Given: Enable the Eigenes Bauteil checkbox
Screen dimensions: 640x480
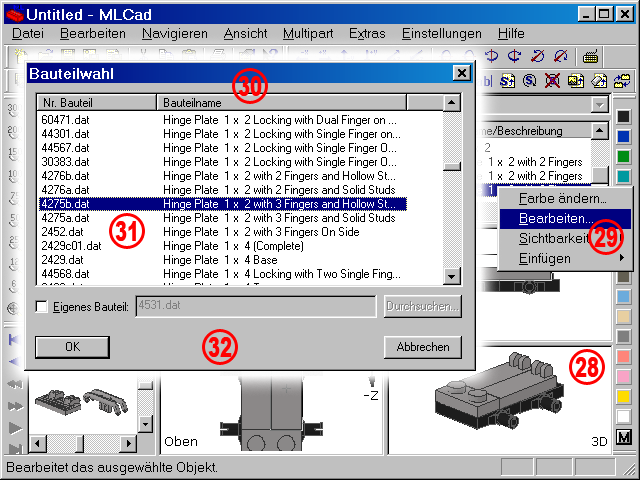Looking at the screenshot, I should pyautogui.click(x=42, y=307).
